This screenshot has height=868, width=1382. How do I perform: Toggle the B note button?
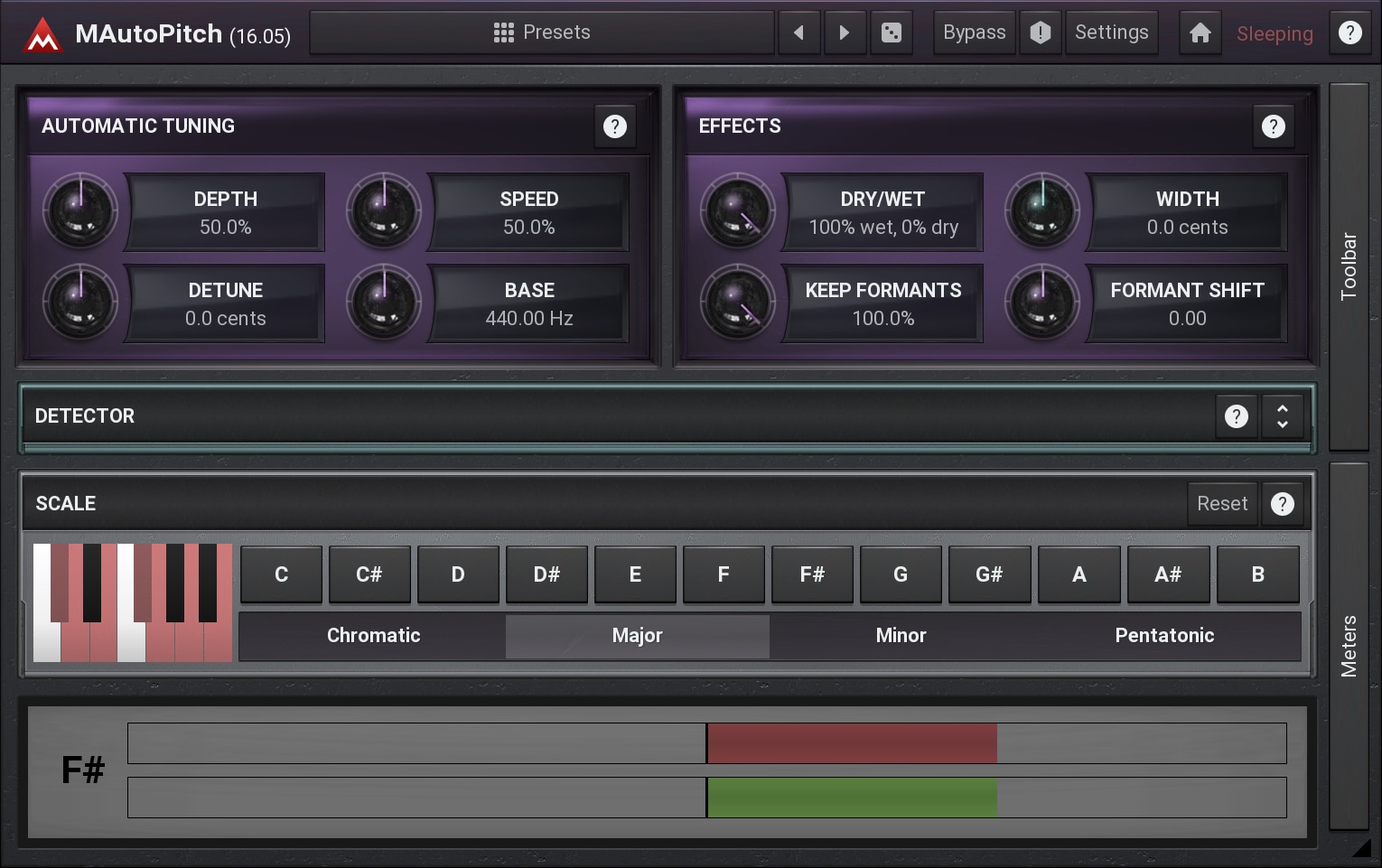click(1257, 574)
